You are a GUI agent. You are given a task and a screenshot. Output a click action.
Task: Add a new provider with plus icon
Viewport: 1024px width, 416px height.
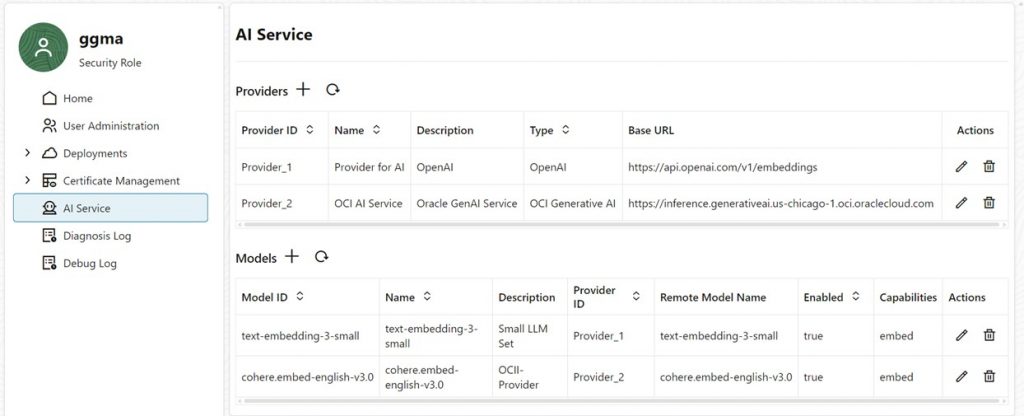[304, 90]
